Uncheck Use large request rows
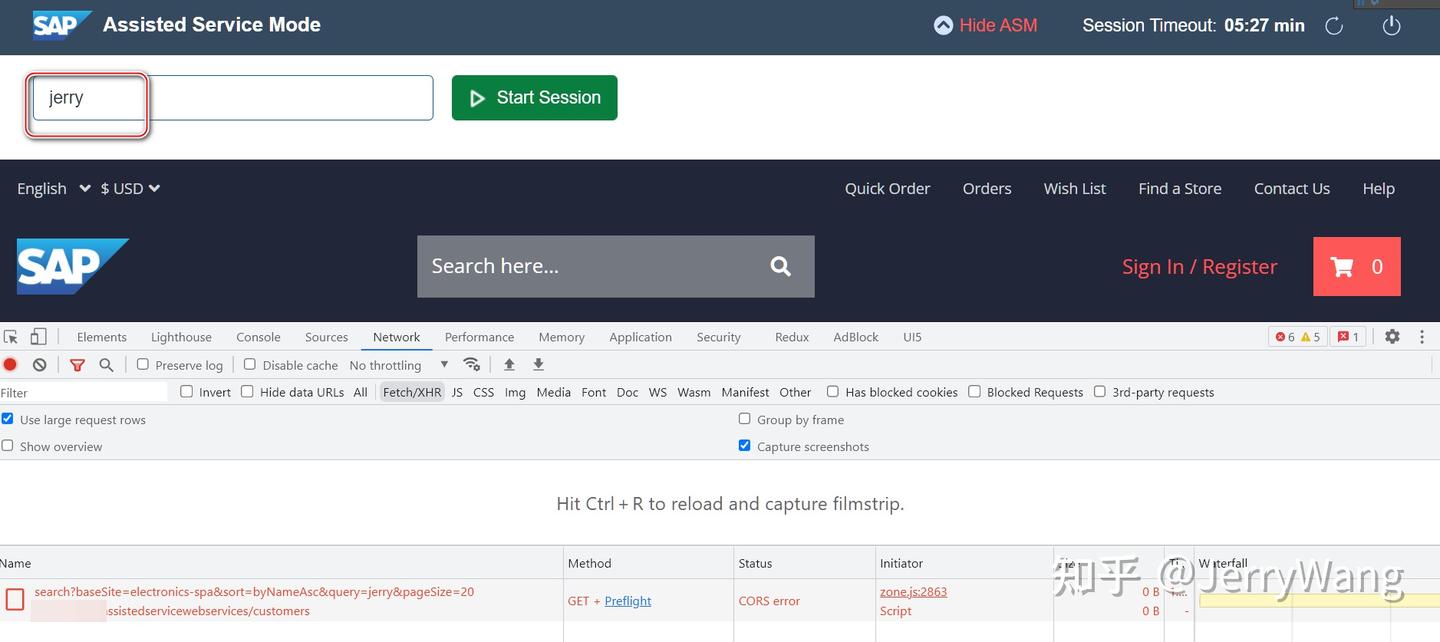Viewport: 1440px width, 642px height. coord(7,419)
